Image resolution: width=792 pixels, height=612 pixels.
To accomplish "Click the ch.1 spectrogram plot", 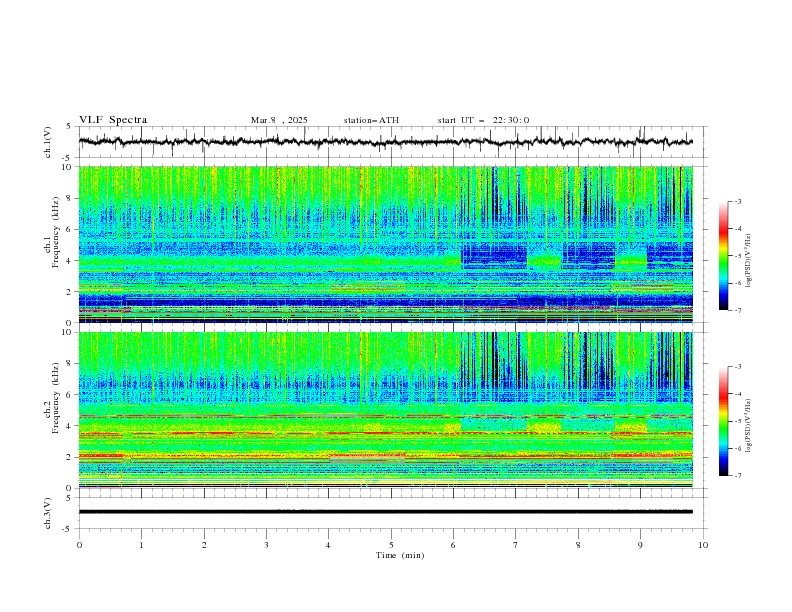I will point(386,244).
